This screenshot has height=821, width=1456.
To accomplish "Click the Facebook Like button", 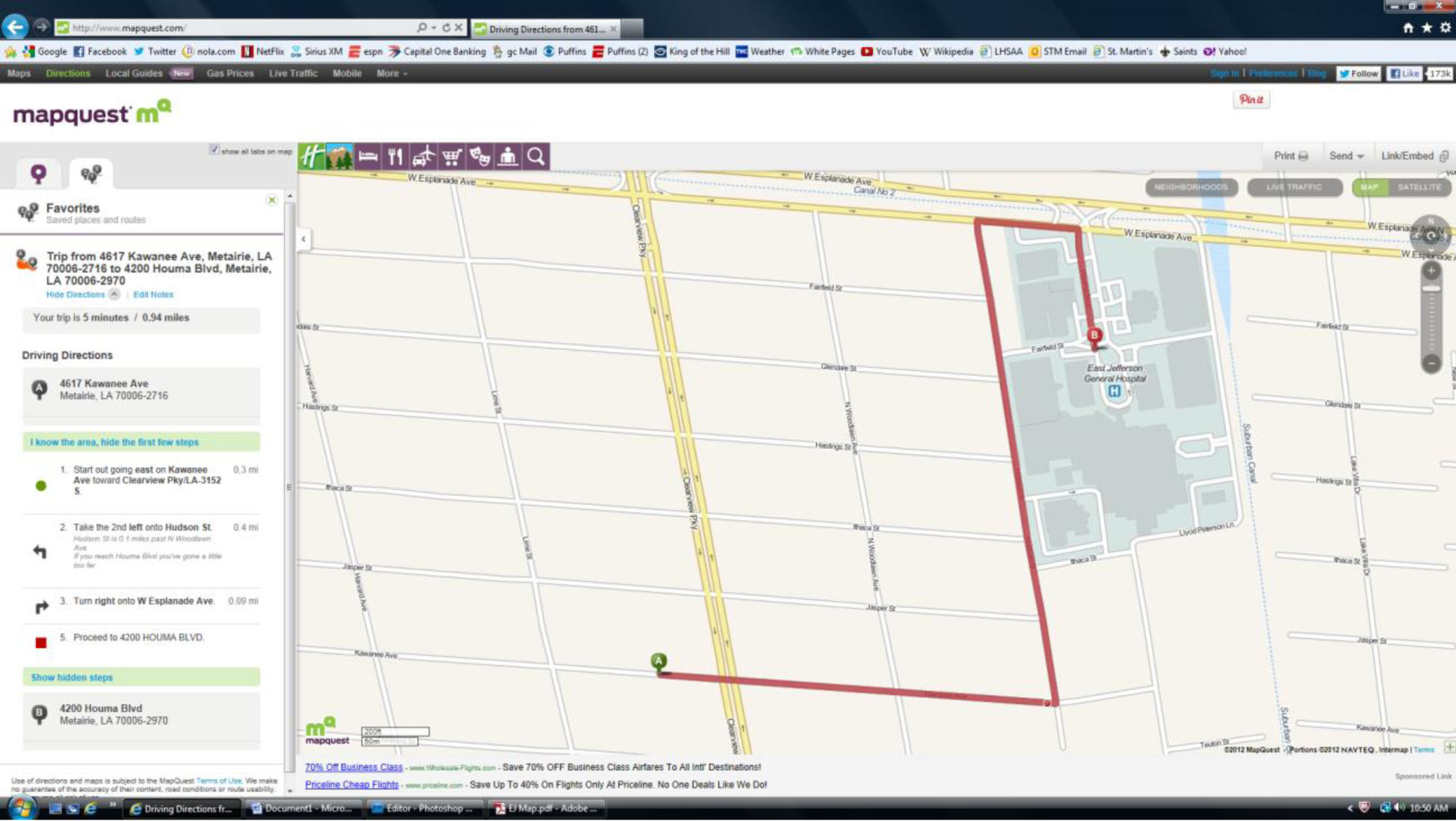I will 1404,73.
